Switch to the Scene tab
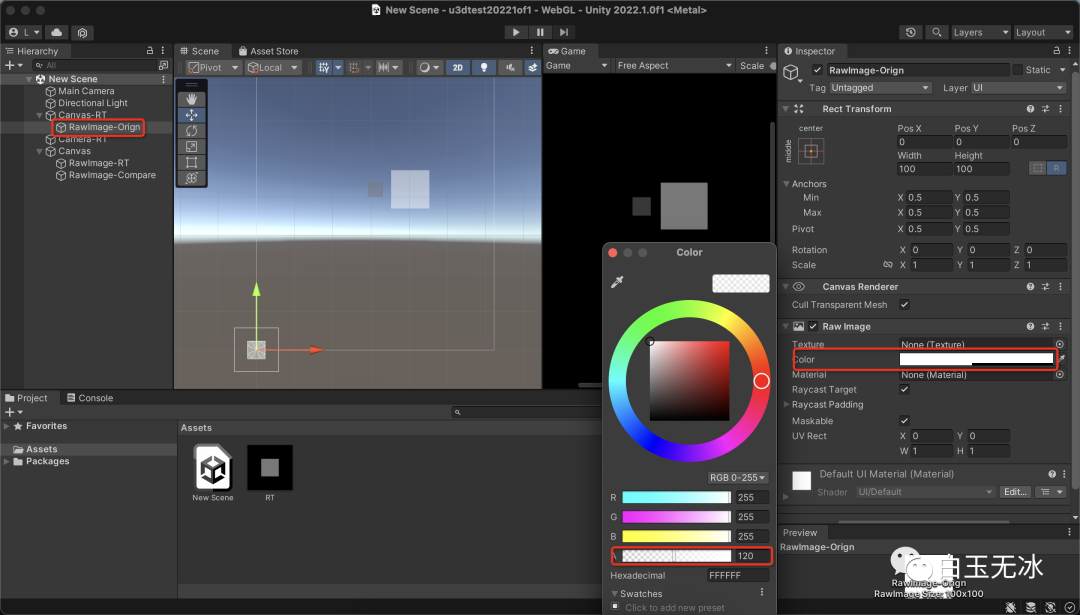This screenshot has width=1080, height=615. (x=199, y=51)
